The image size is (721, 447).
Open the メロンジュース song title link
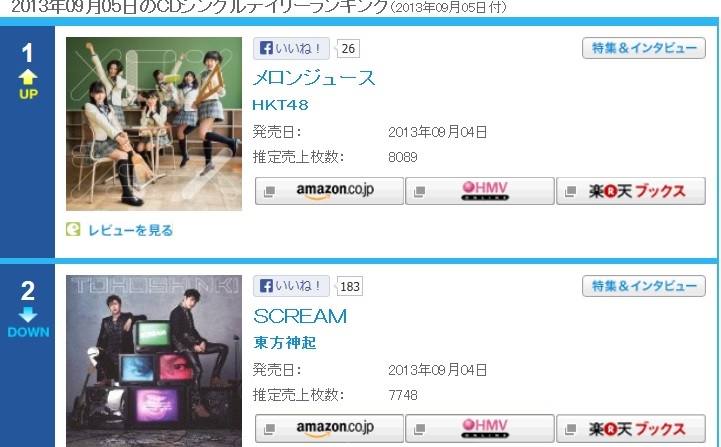coord(314,78)
